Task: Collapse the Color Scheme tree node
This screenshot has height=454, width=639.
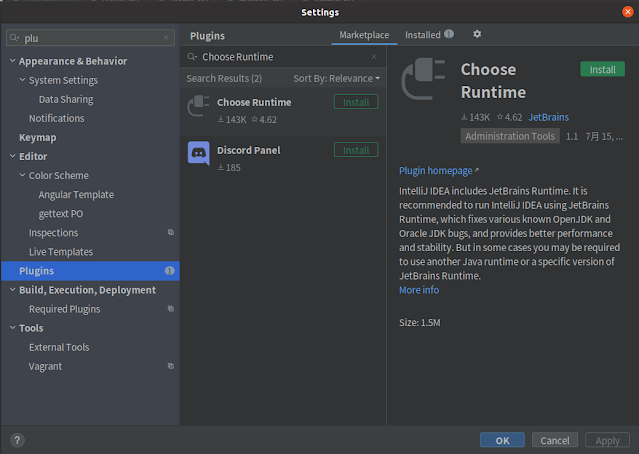Action: coord(22,176)
